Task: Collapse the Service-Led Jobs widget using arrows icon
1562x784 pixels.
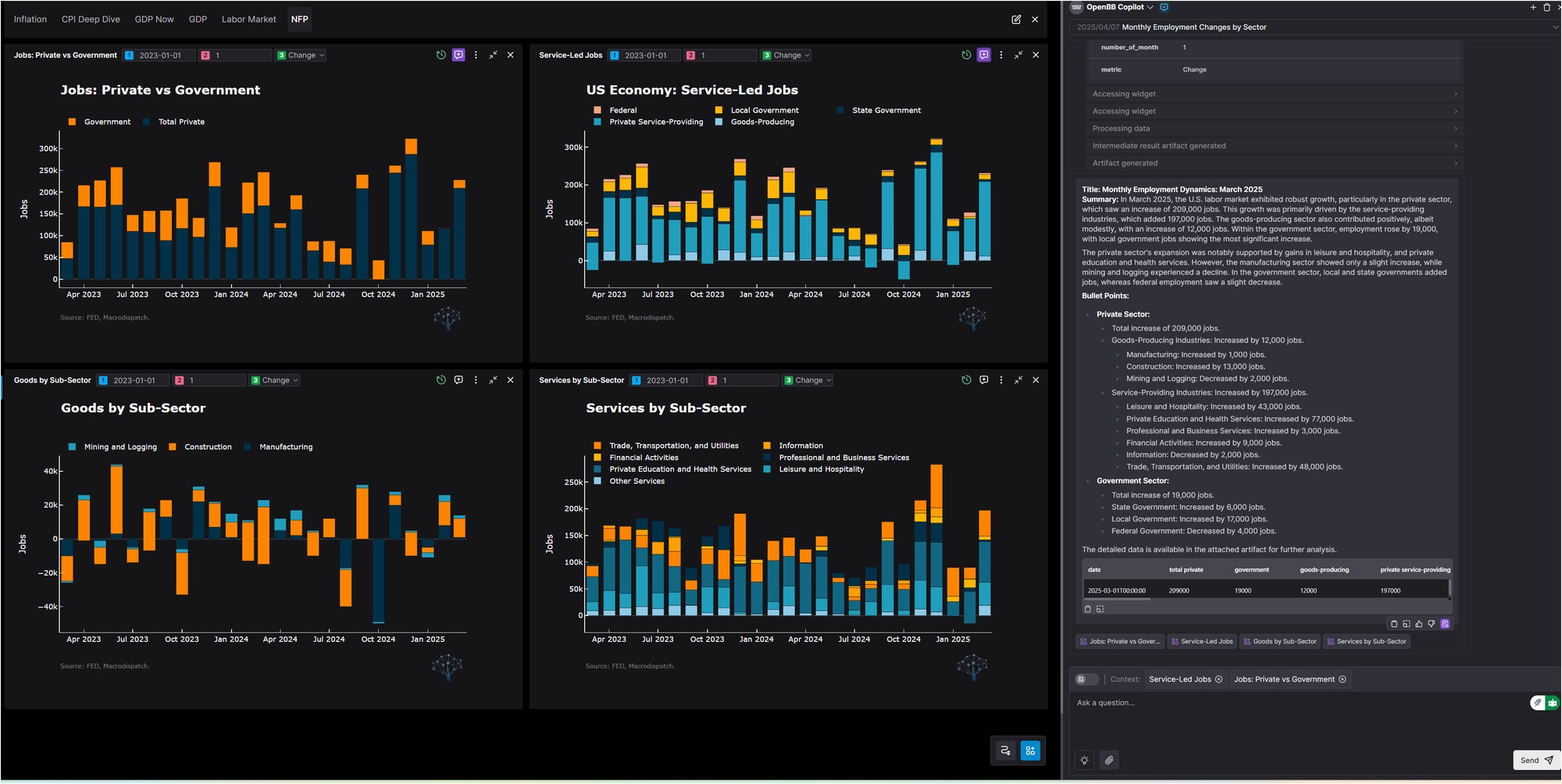Action: [1018, 55]
